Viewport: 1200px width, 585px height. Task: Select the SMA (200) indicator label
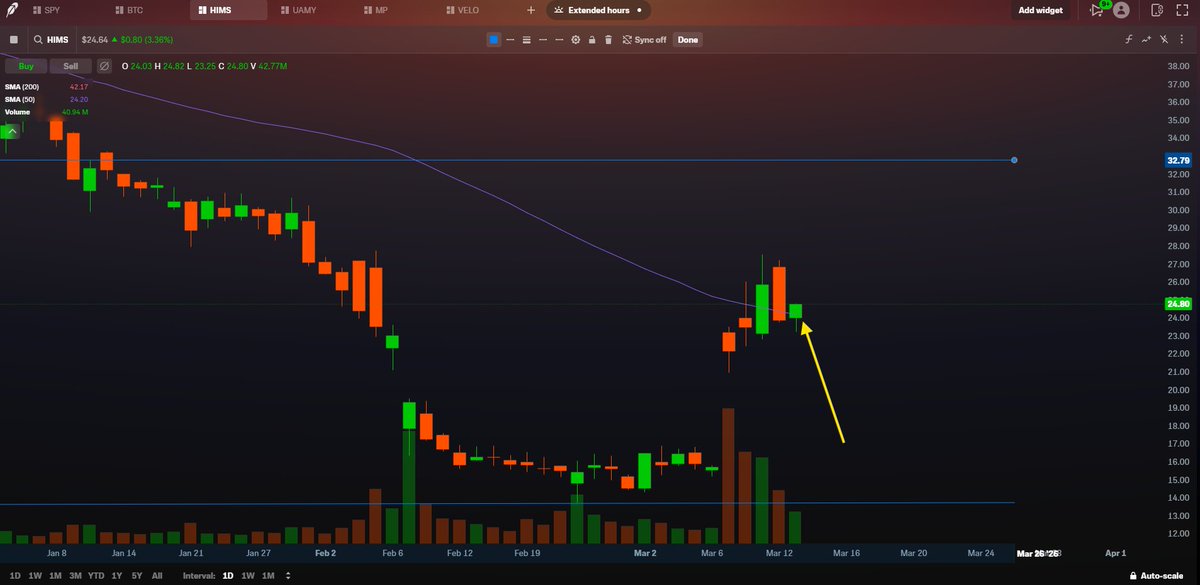(x=22, y=87)
